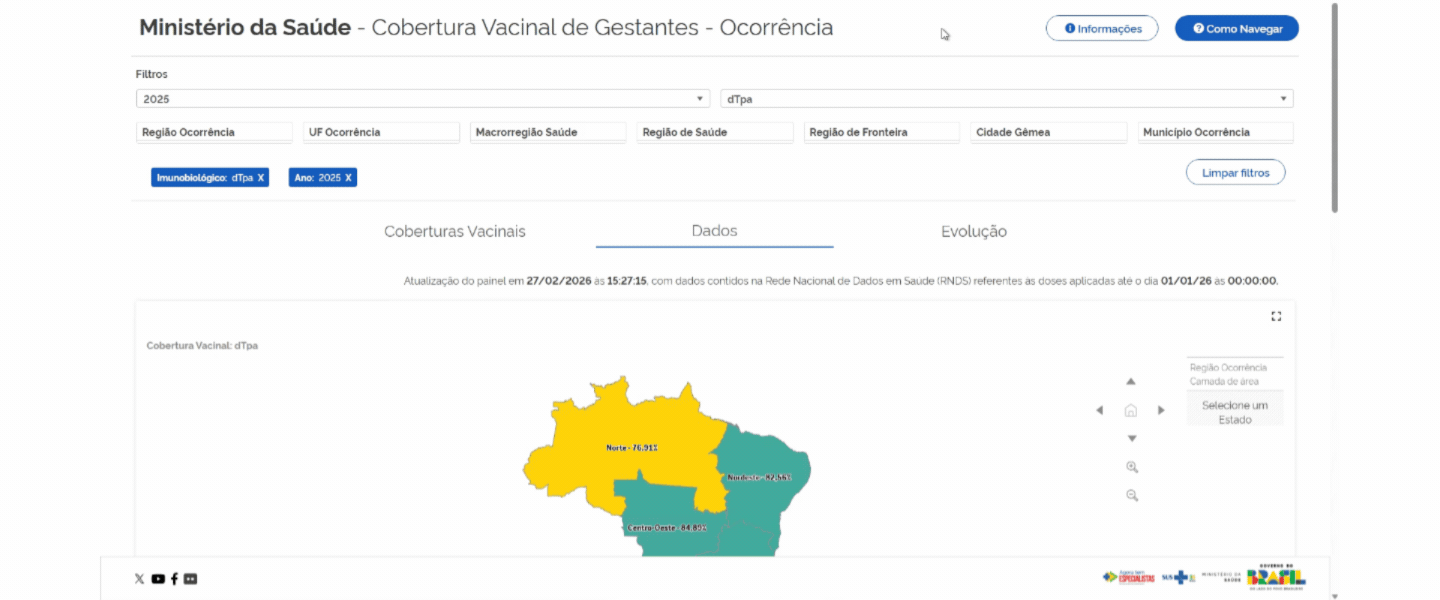Screen dimensions: 1440x600
Task: Click the map zoom in magnifier icon
Action: pos(1131,466)
